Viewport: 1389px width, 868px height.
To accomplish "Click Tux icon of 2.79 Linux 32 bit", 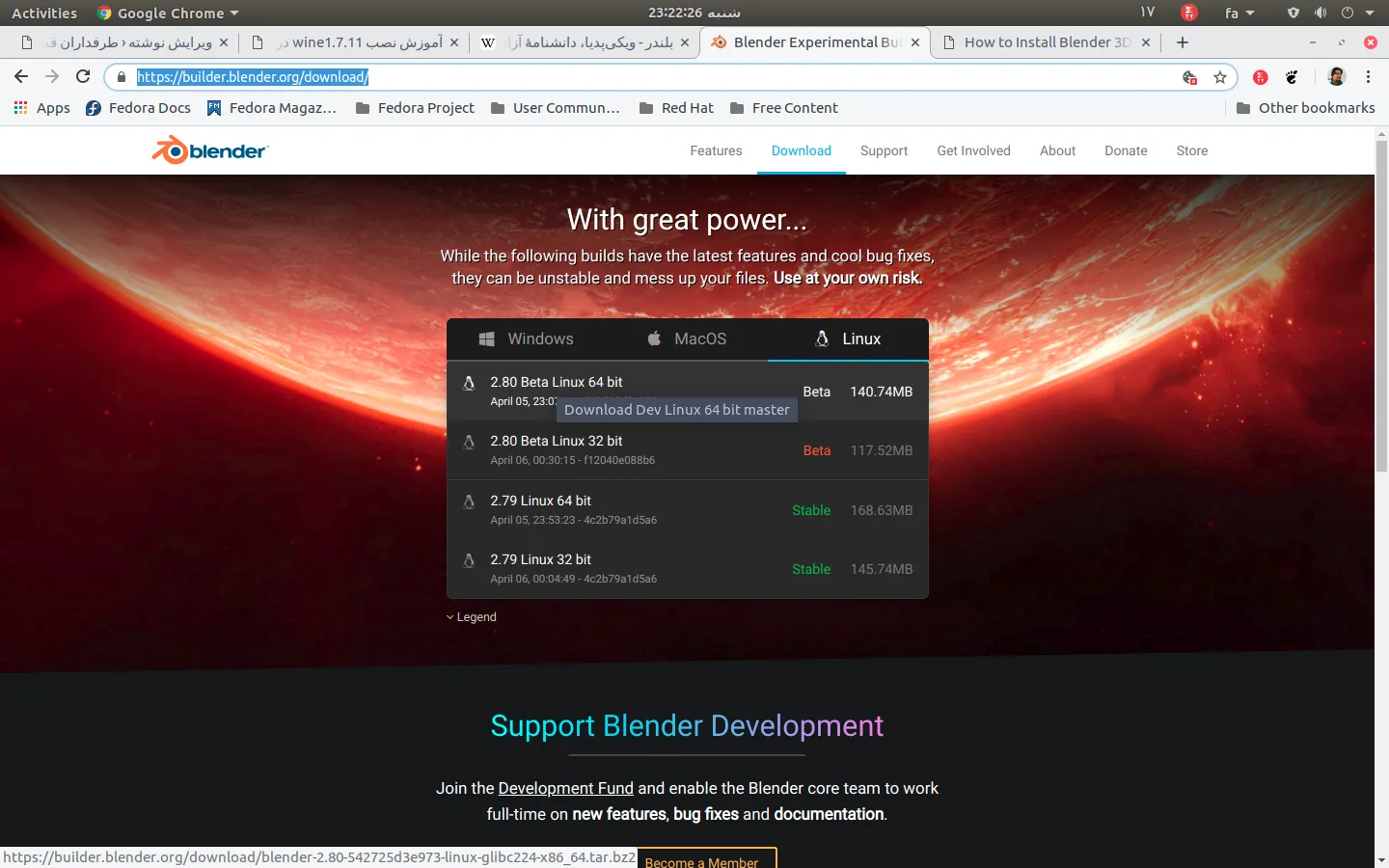I will [x=469, y=560].
